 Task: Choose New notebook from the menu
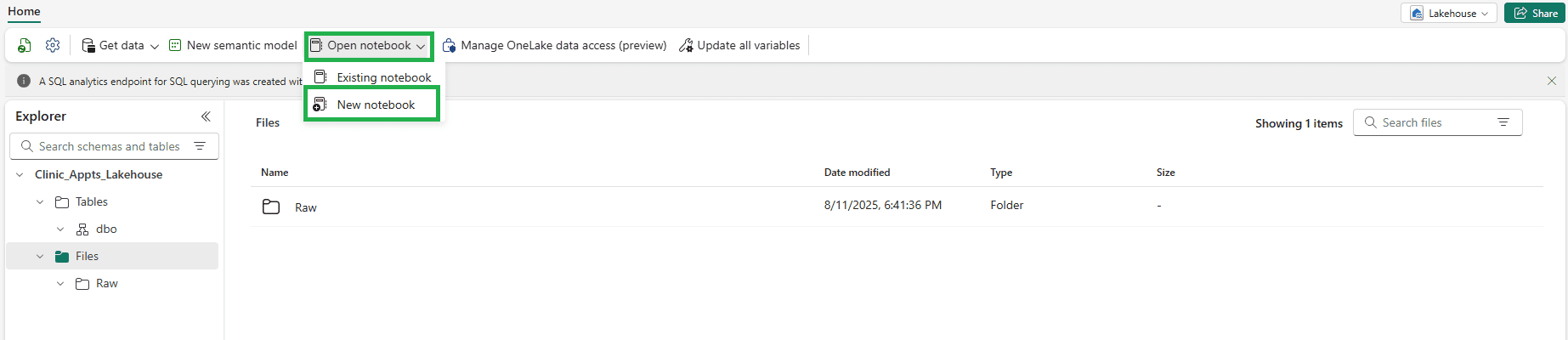tap(376, 105)
